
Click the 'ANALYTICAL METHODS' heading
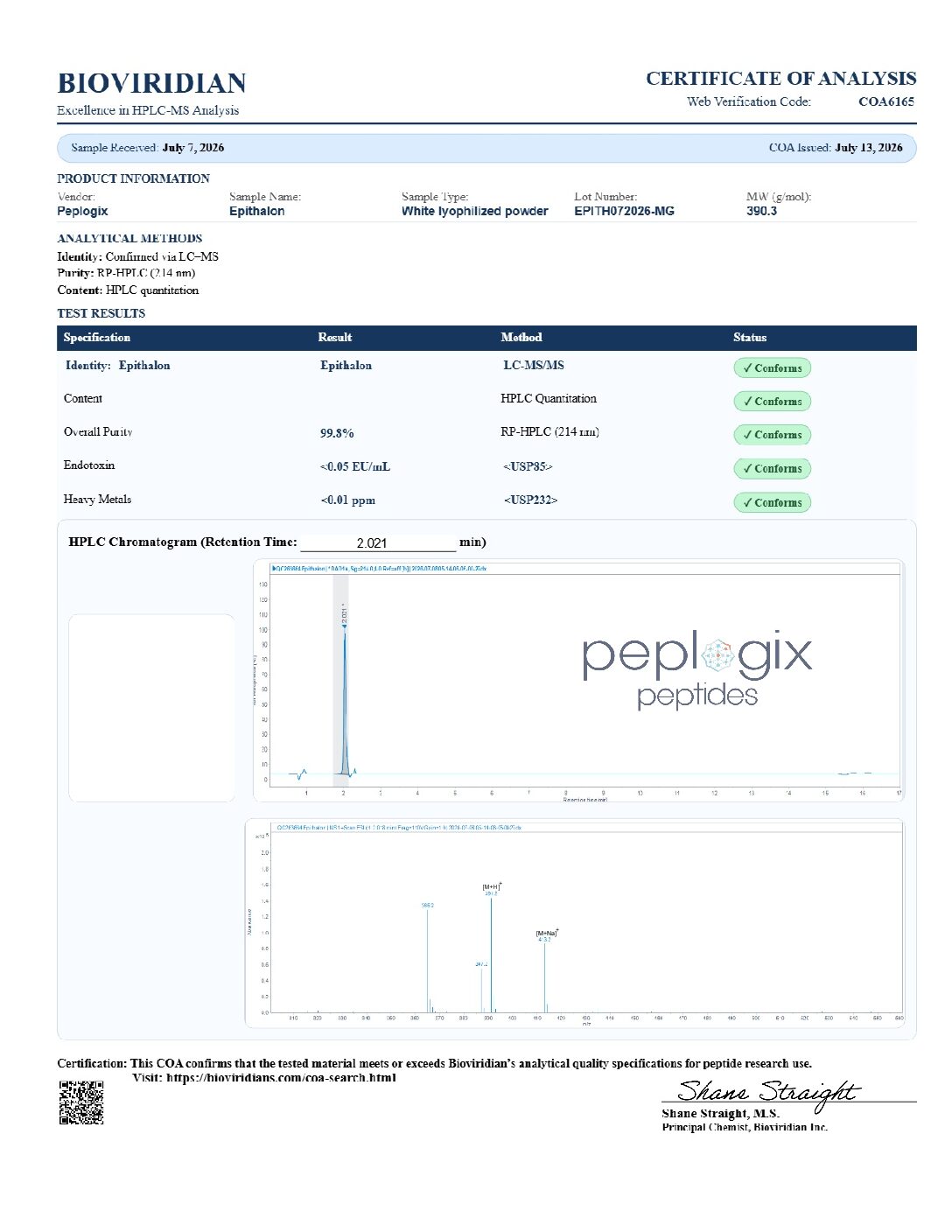tap(129, 238)
